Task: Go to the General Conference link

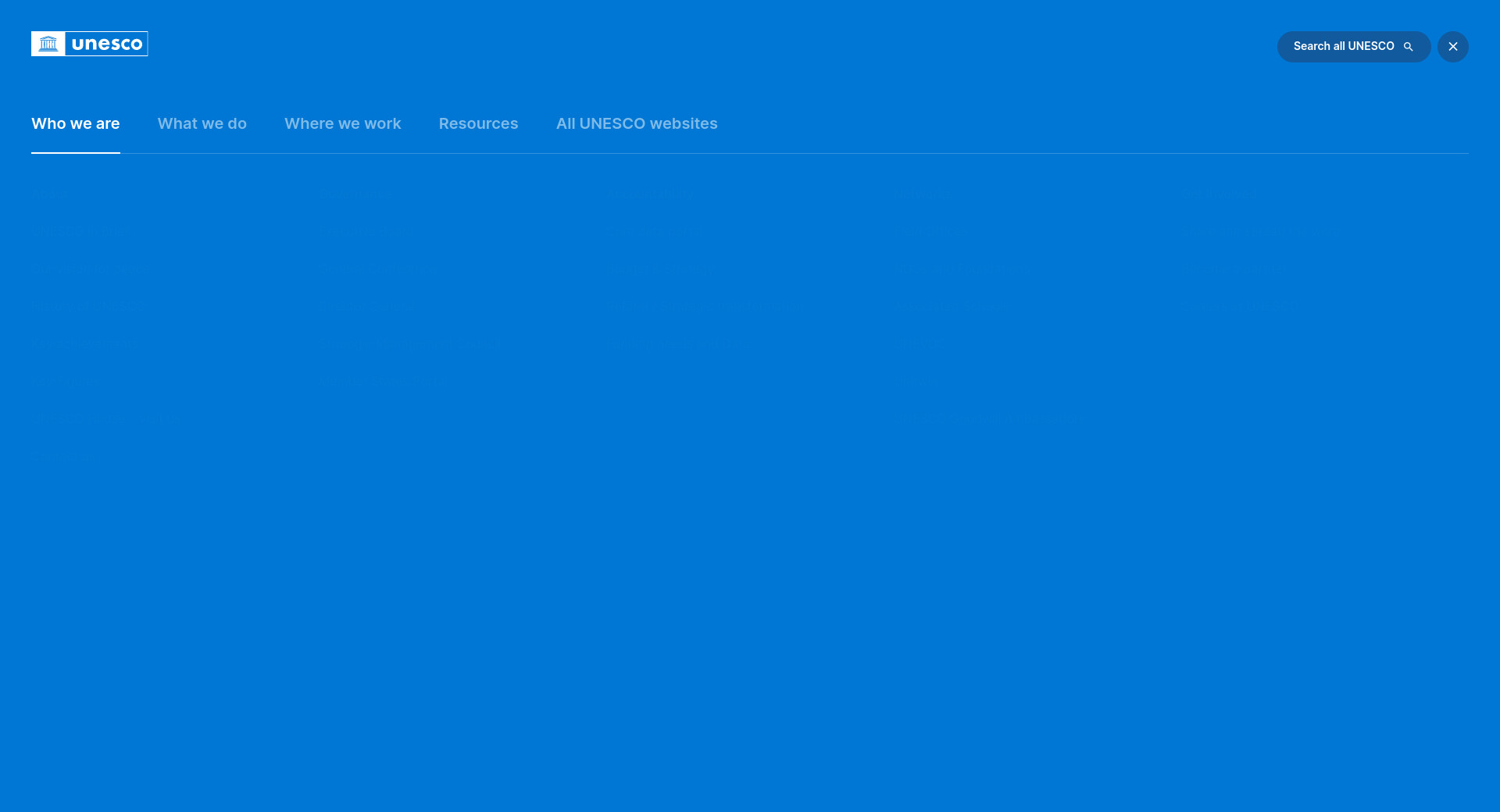Action: coord(377,269)
